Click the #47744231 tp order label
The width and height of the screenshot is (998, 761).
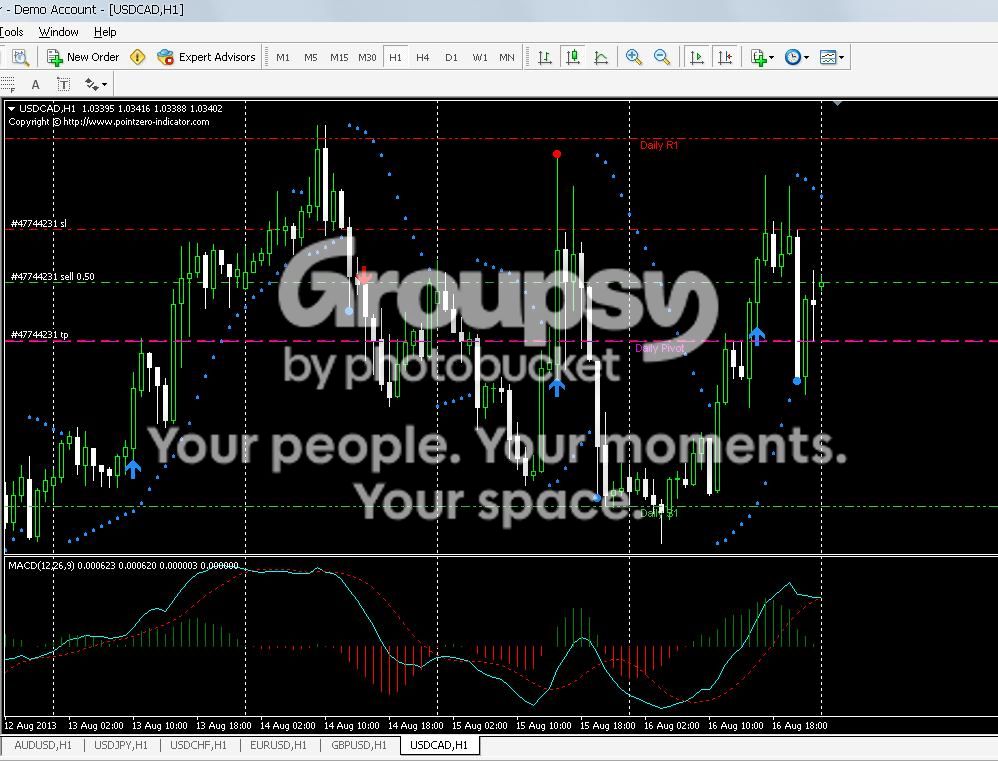click(39, 335)
